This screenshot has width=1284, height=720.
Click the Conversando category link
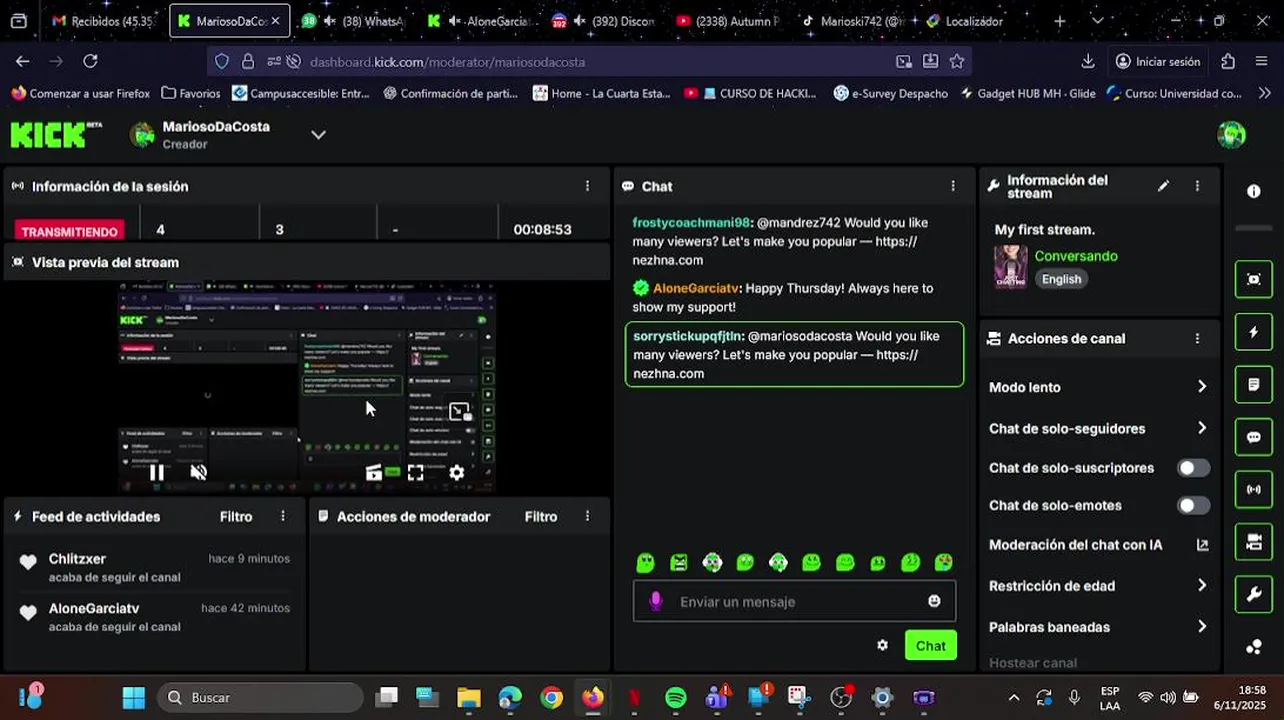click(1076, 256)
